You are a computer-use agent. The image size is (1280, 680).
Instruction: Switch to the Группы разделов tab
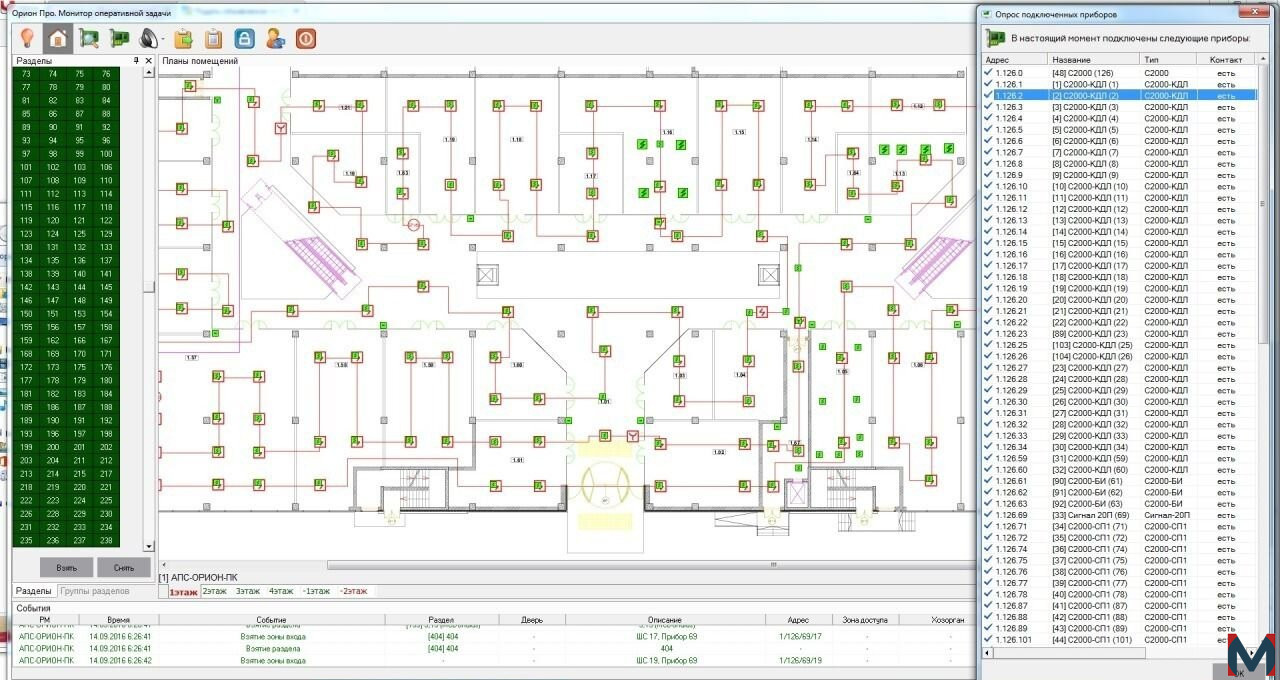coord(93,591)
